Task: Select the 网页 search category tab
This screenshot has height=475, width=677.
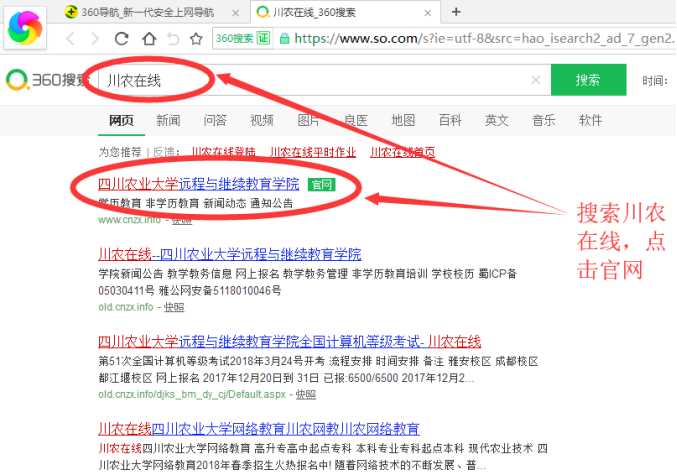Action: (121, 120)
